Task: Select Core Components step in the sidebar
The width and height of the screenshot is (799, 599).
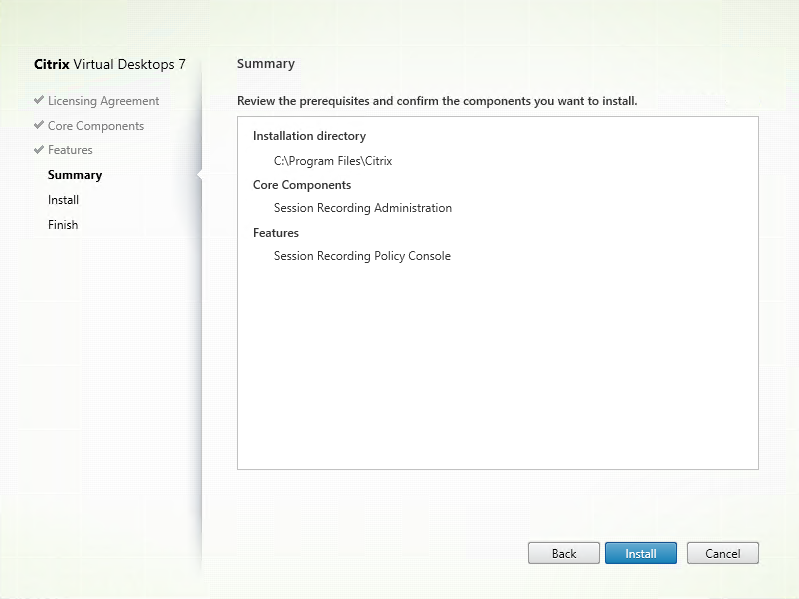Action: coord(95,126)
